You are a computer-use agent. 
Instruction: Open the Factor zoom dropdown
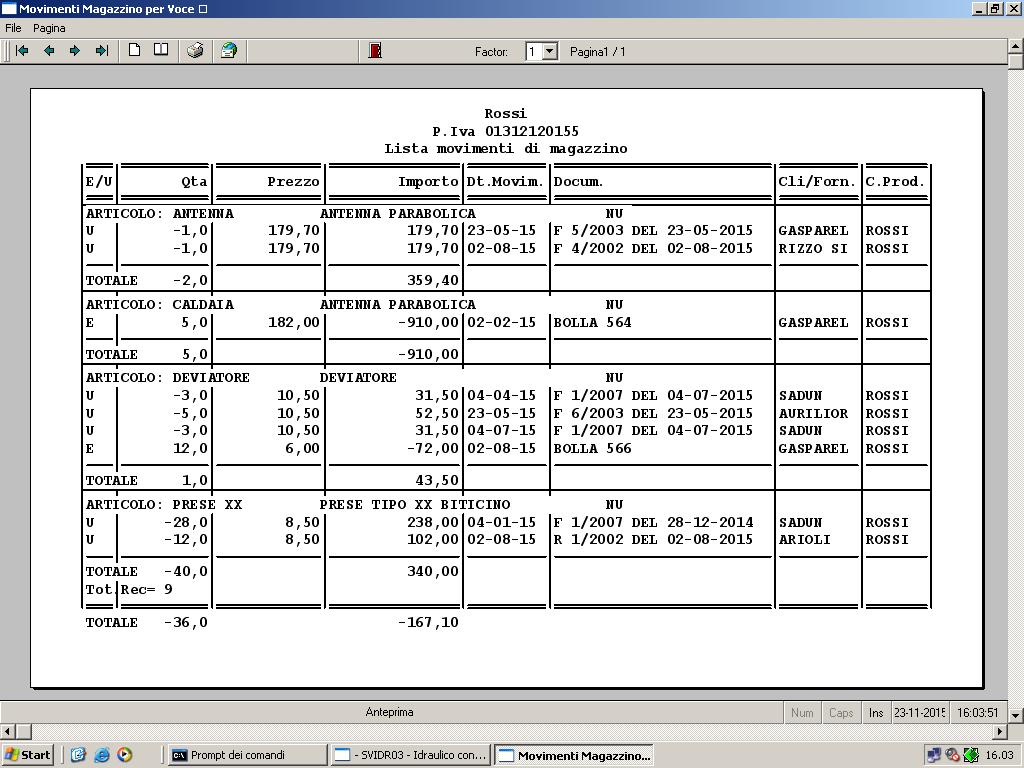click(x=550, y=52)
